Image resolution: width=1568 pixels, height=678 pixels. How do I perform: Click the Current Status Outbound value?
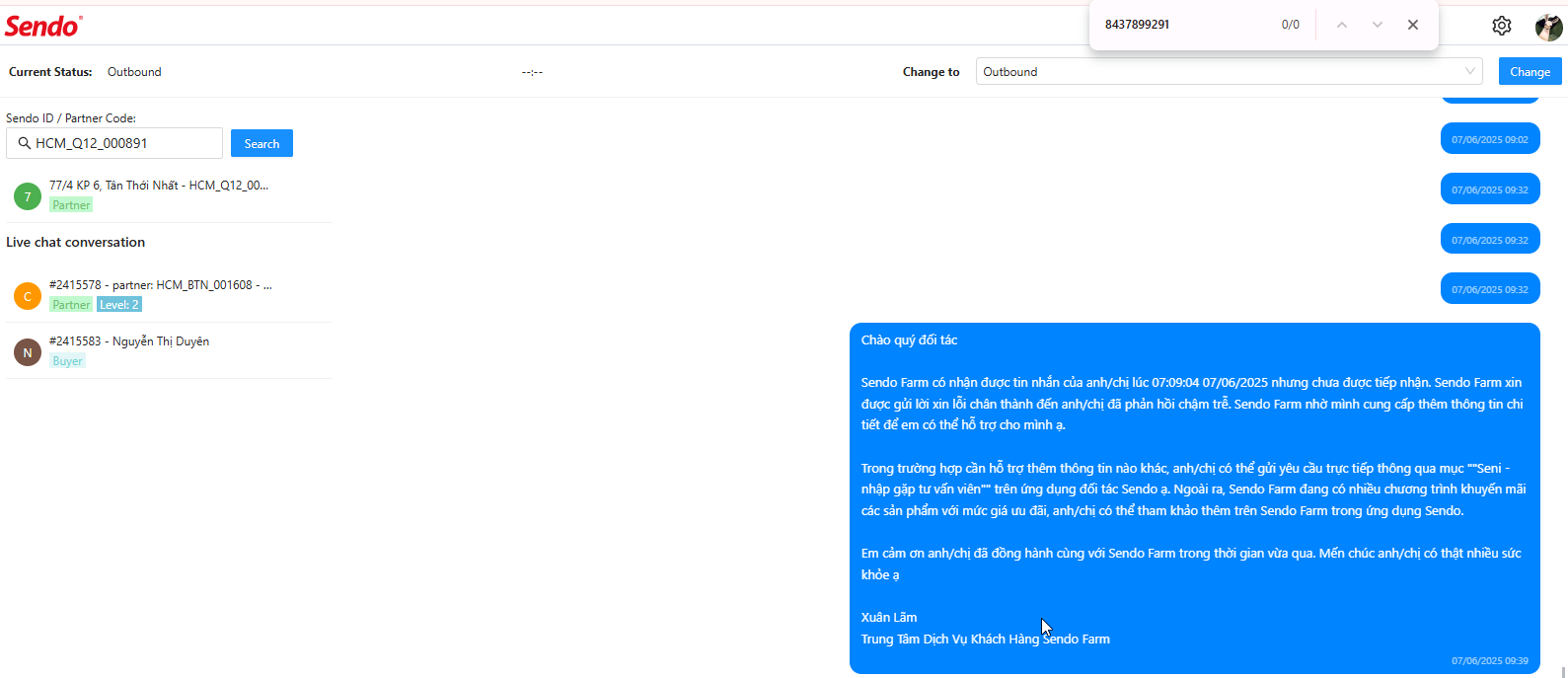pyautogui.click(x=134, y=72)
